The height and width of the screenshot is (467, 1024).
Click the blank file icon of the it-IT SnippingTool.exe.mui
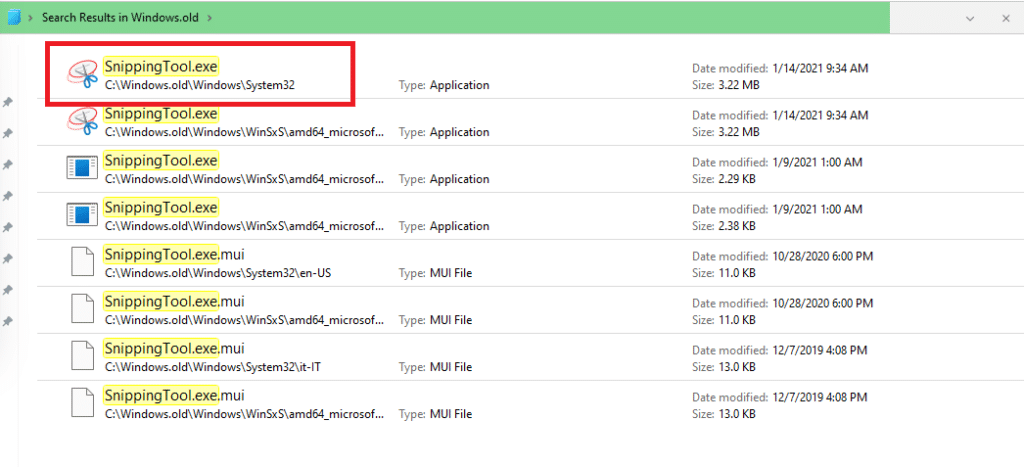click(83, 355)
